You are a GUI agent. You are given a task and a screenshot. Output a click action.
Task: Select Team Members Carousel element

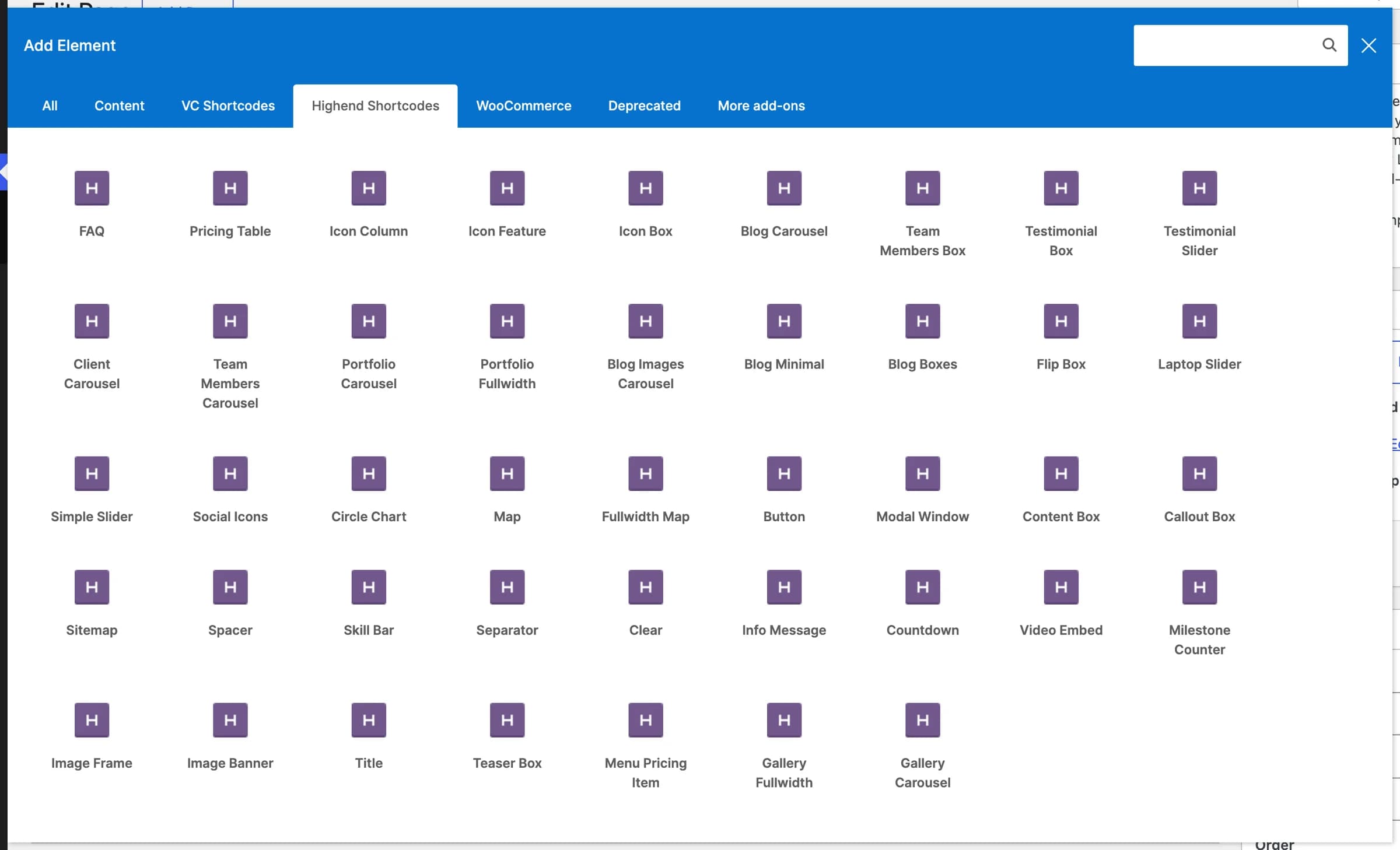[x=230, y=356]
